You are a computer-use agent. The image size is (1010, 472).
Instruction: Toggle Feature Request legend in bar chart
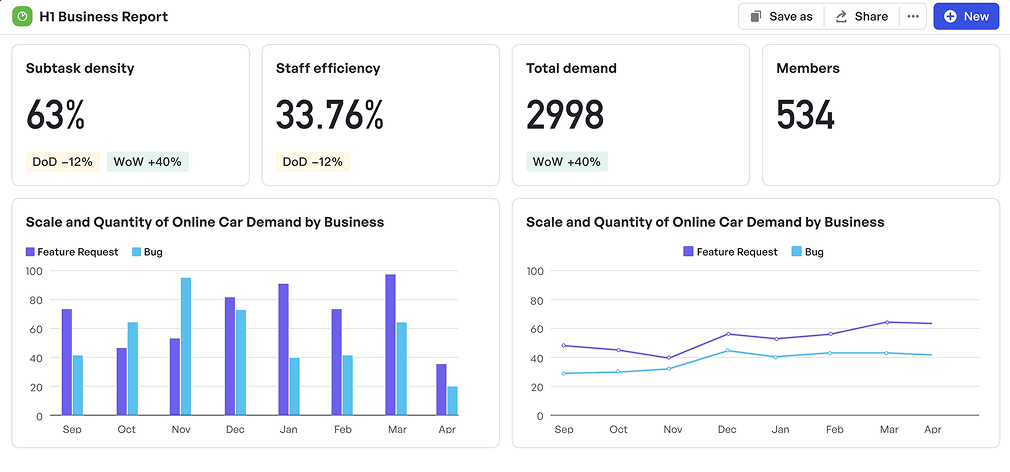click(x=72, y=252)
